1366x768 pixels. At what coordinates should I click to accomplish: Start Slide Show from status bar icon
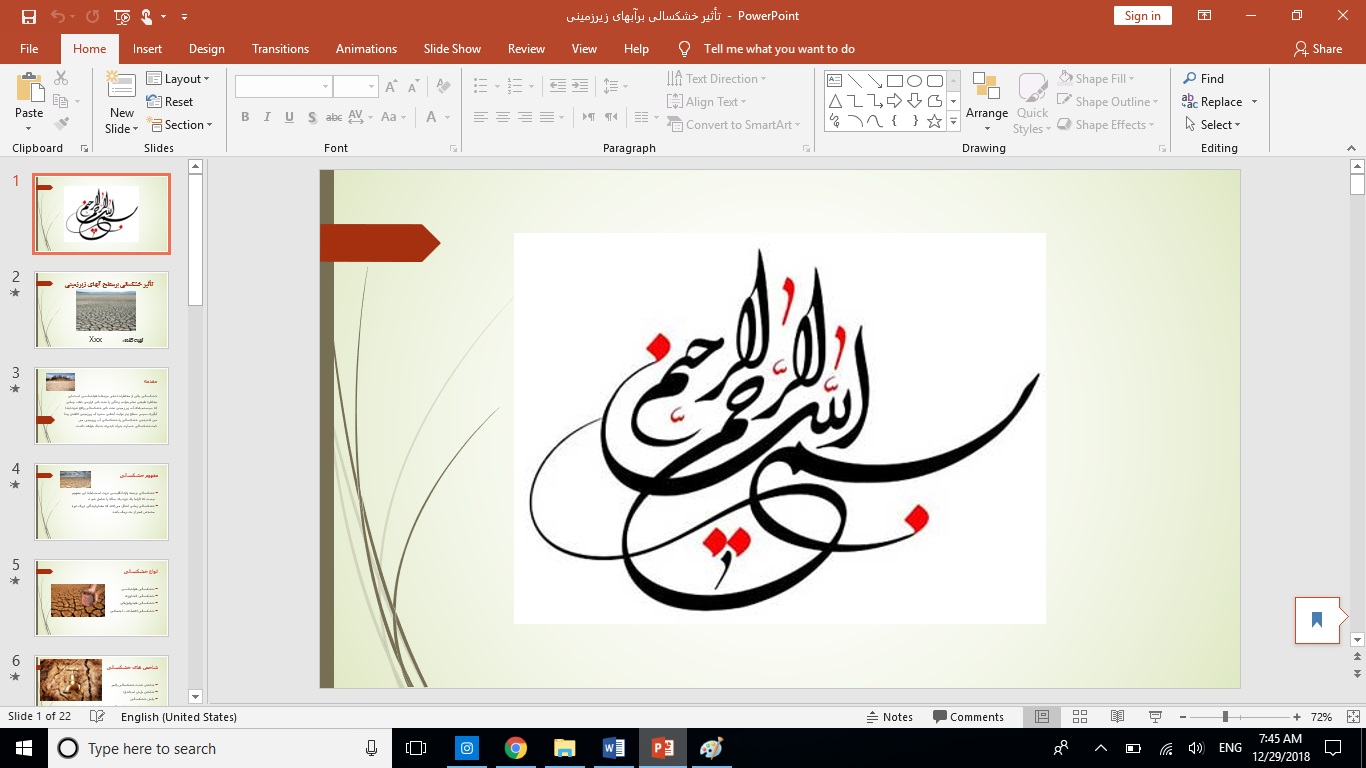(x=1155, y=717)
